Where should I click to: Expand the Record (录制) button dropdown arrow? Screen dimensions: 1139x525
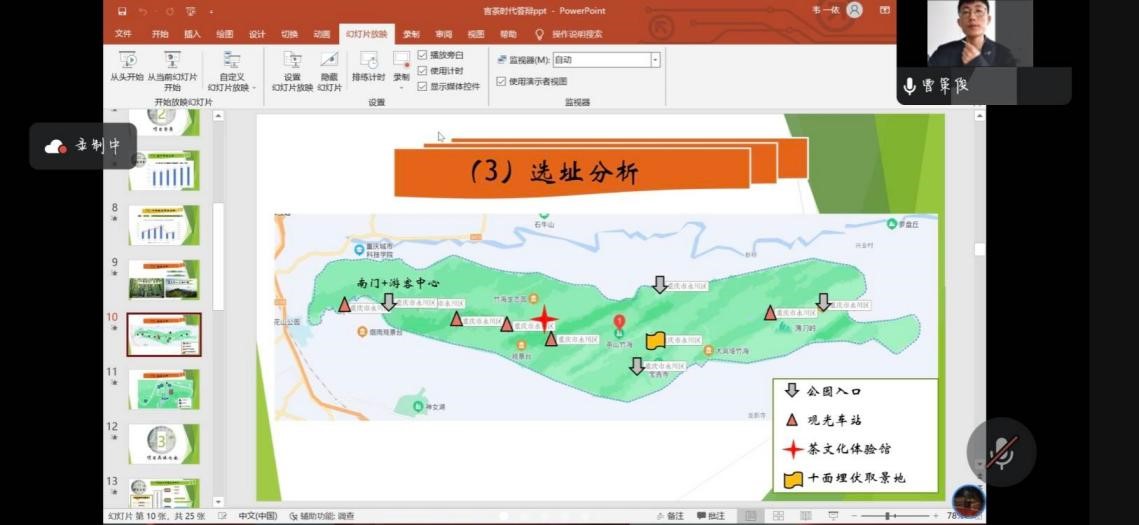[x=401, y=88]
